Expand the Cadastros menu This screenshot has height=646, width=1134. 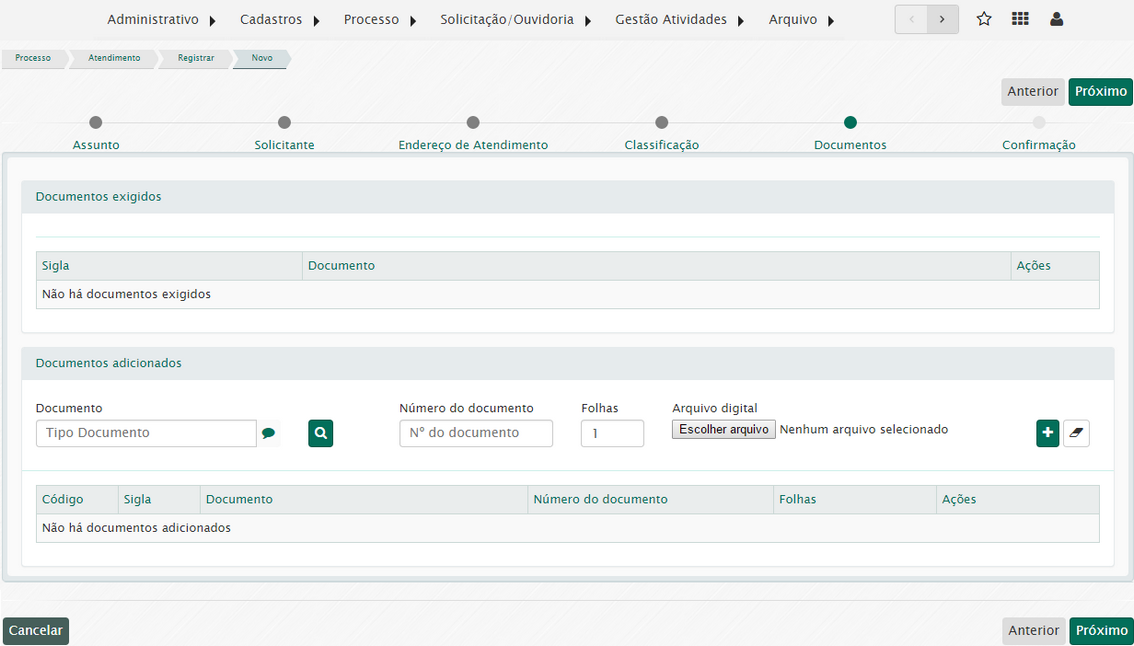coord(279,20)
